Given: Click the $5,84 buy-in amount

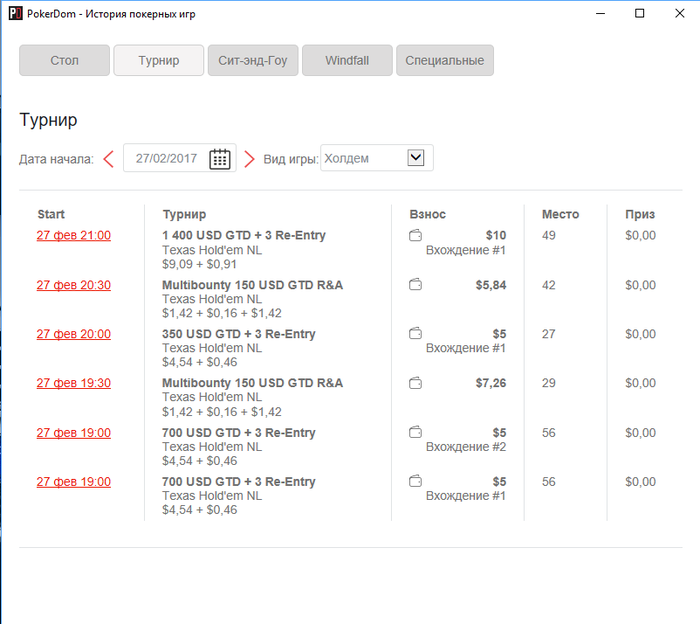Looking at the screenshot, I should coord(491,285).
